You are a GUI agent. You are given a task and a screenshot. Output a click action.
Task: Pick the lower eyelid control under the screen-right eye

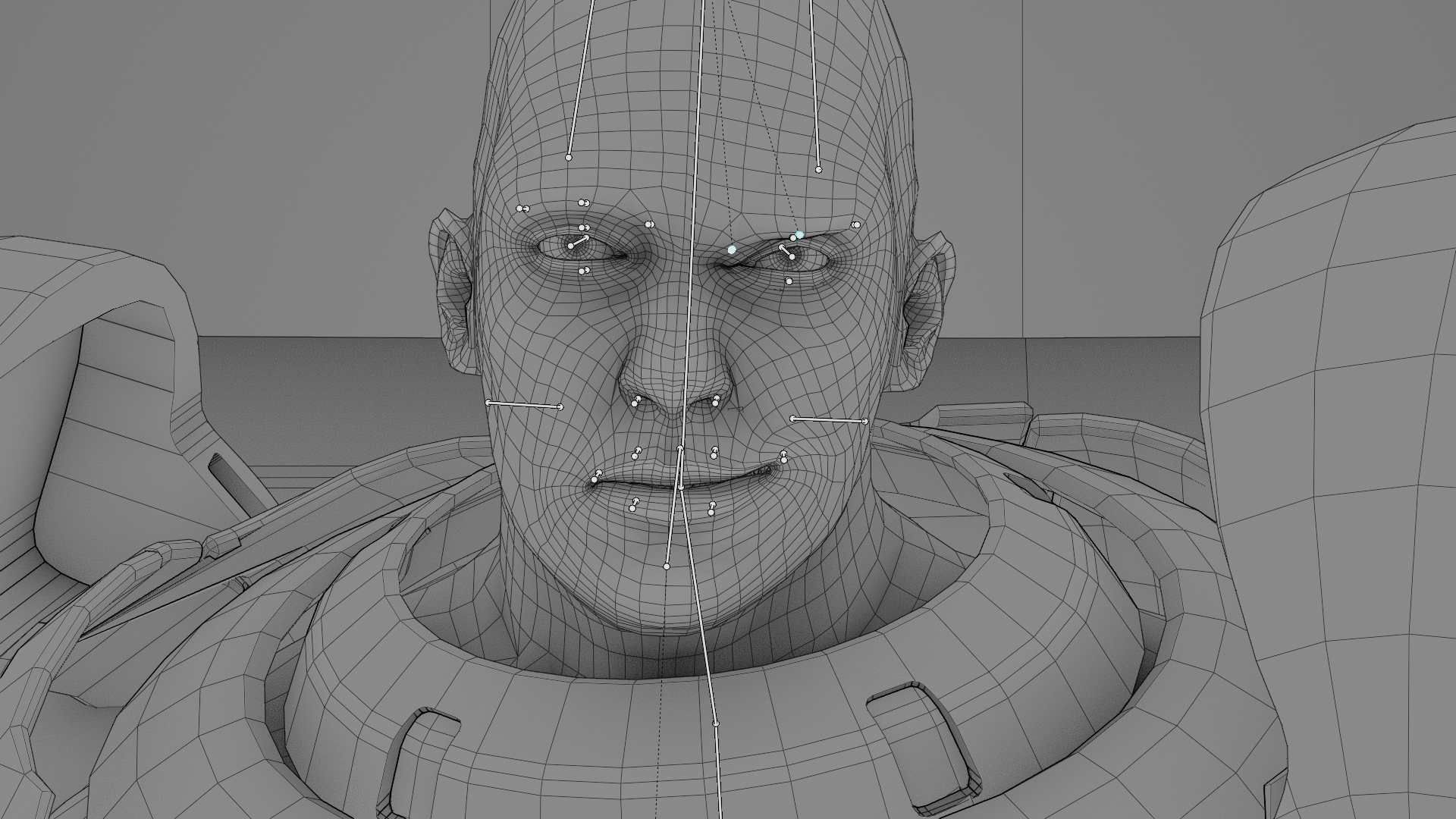(x=789, y=281)
